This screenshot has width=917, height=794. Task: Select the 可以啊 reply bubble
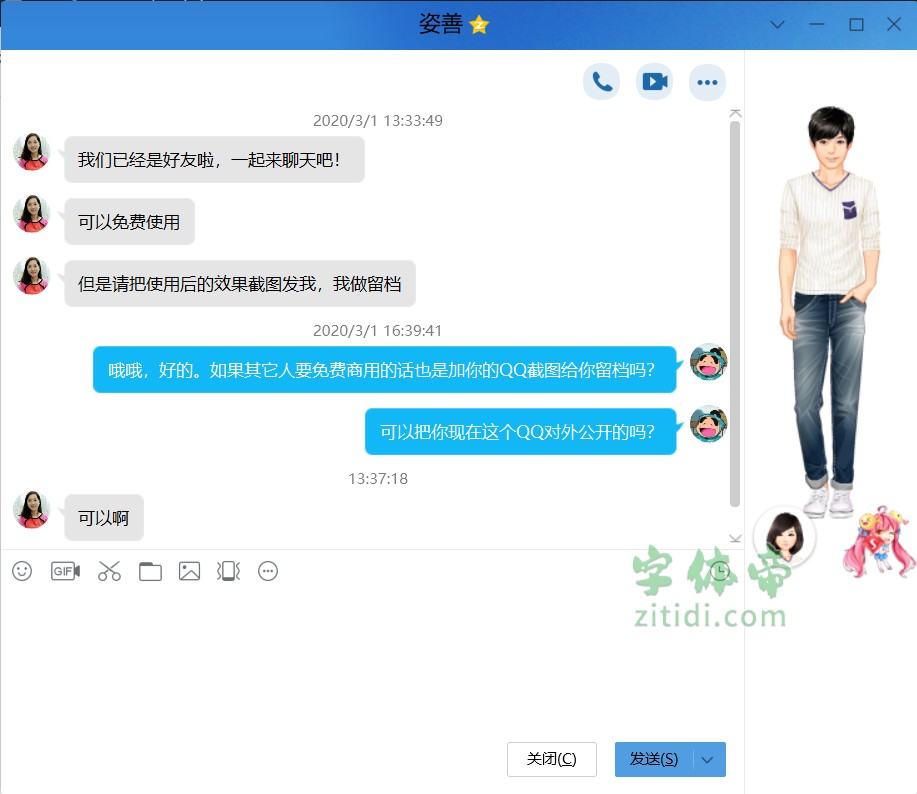[104, 517]
